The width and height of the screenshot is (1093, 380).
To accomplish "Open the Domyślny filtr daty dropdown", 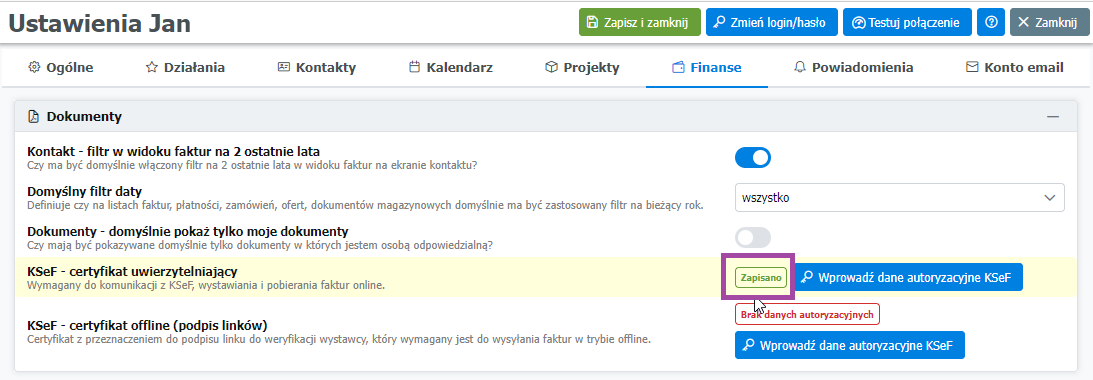I will tap(899, 197).
